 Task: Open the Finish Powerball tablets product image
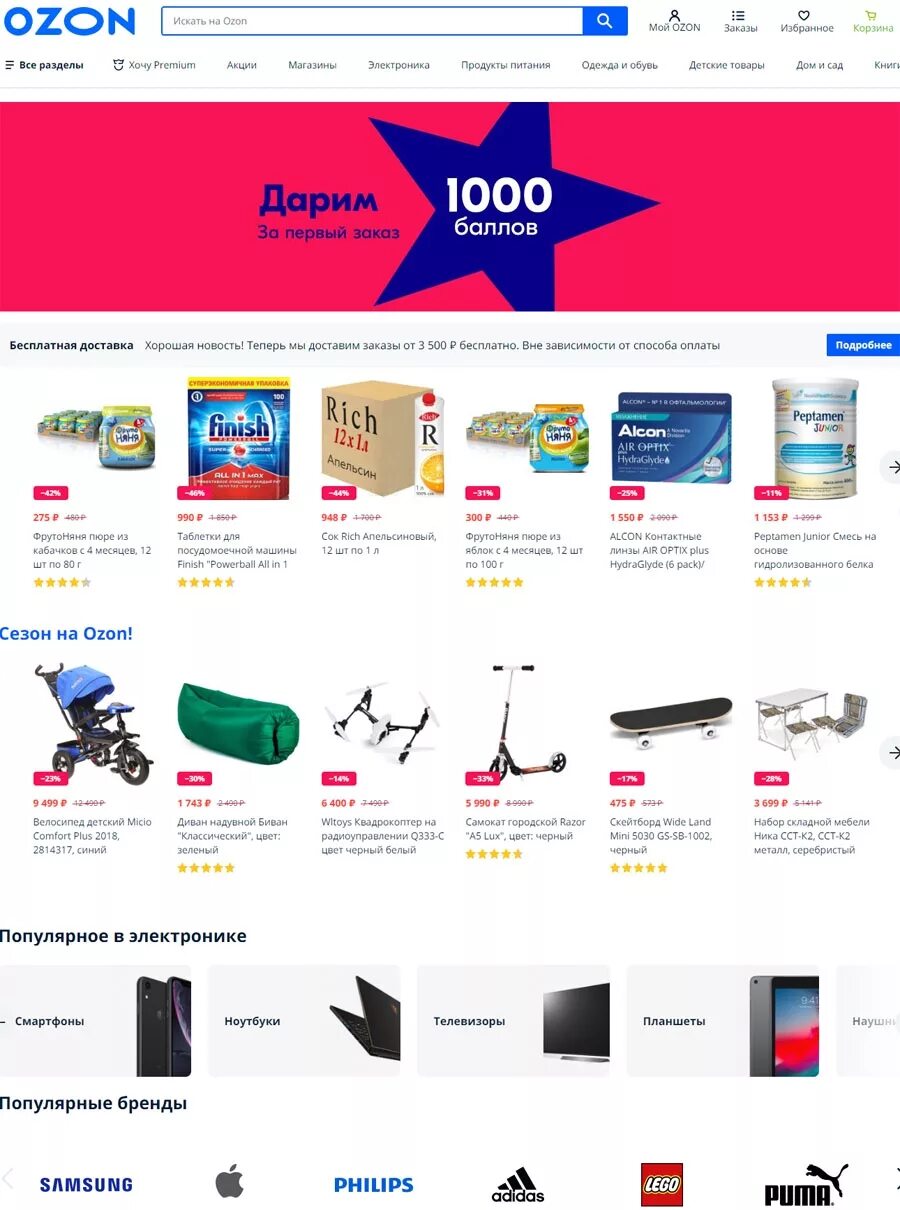(238, 437)
